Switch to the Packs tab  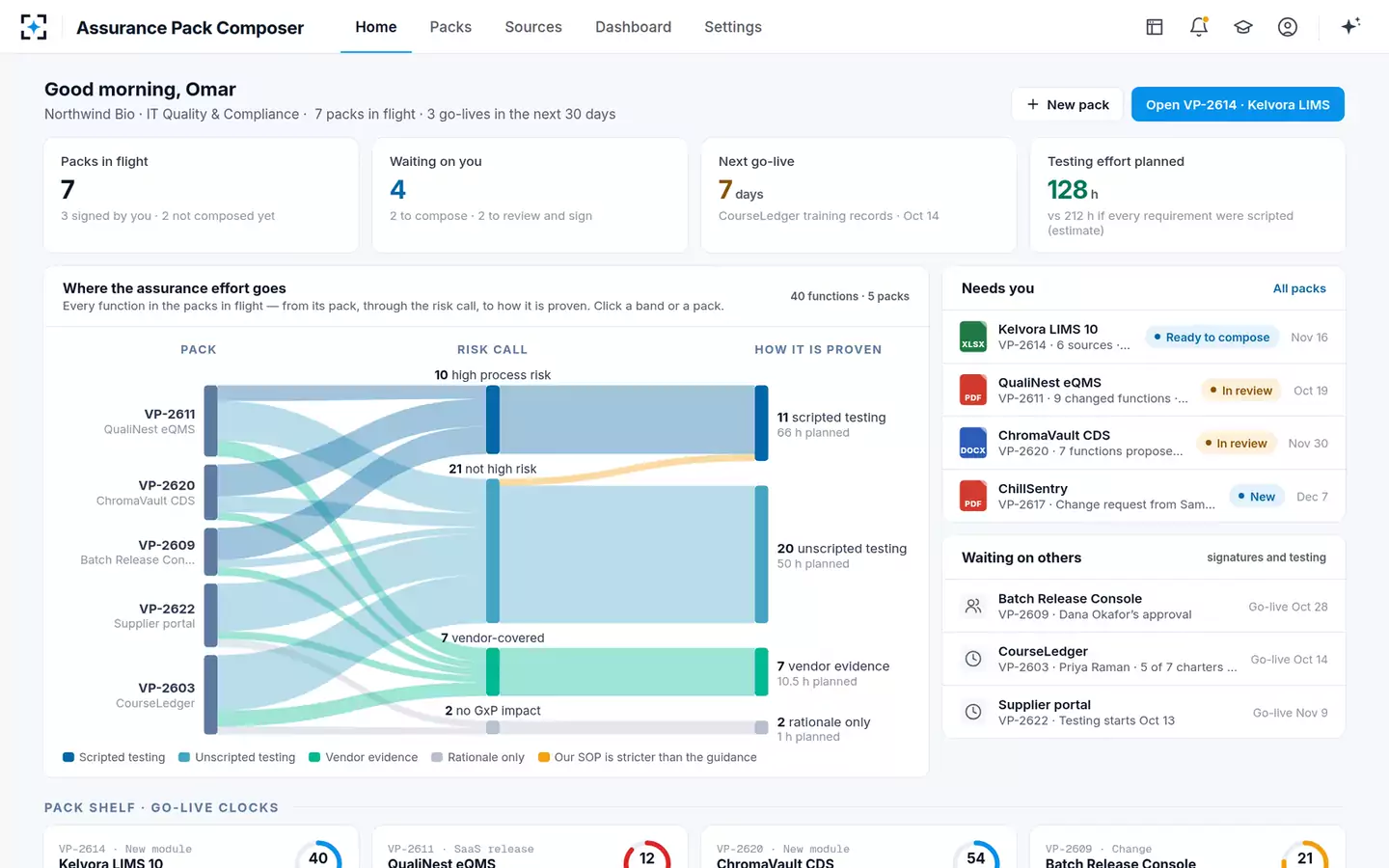(x=450, y=27)
